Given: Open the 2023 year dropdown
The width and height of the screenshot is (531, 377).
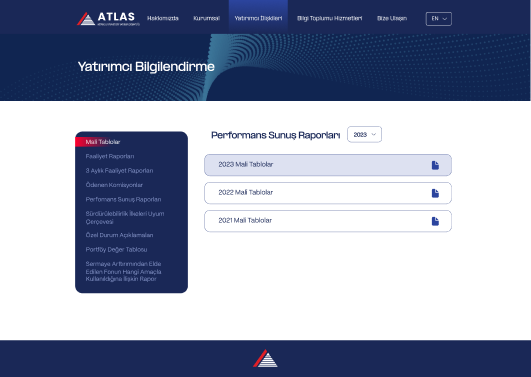Looking at the screenshot, I should coord(364,134).
